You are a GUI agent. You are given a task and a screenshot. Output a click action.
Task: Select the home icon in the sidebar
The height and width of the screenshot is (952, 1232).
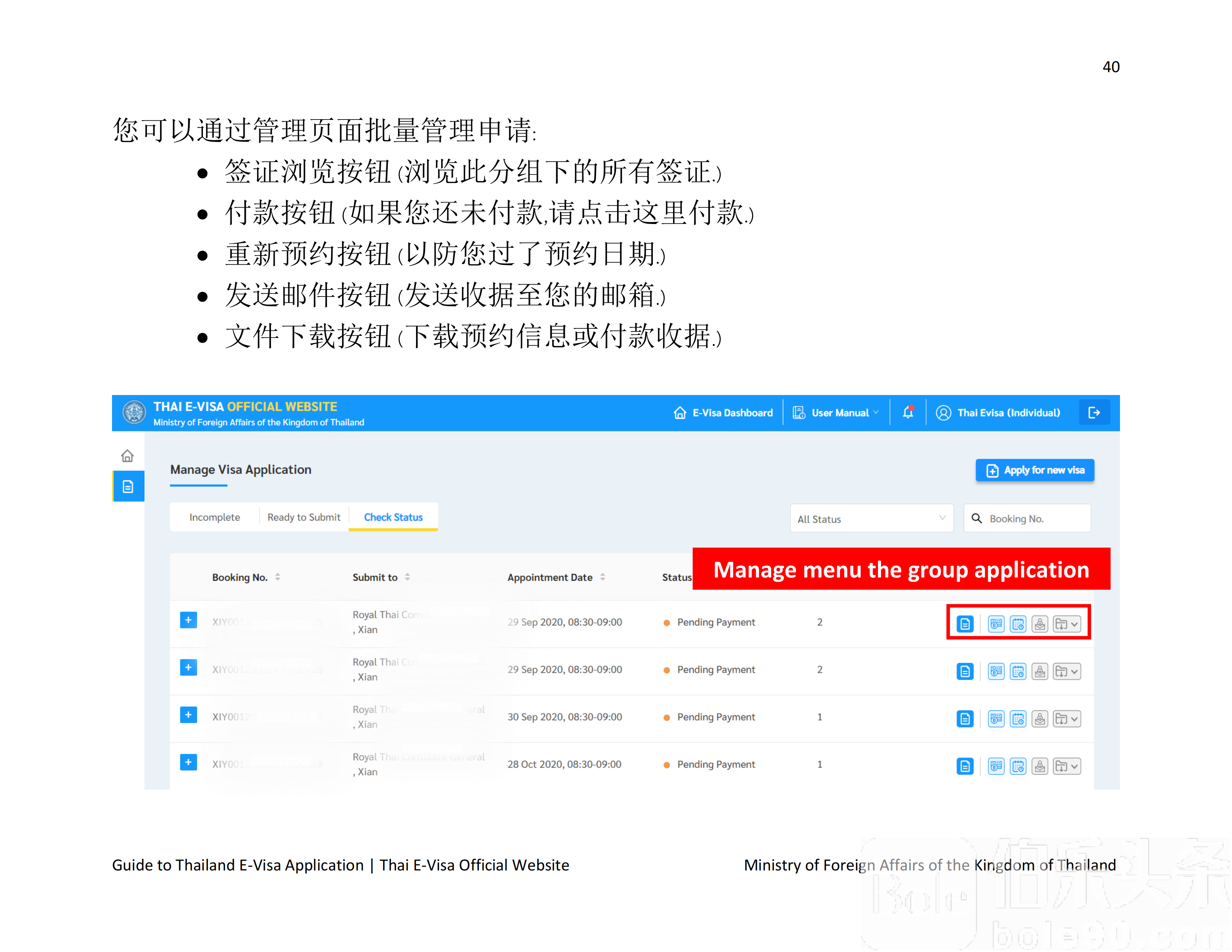(x=127, y=456)
